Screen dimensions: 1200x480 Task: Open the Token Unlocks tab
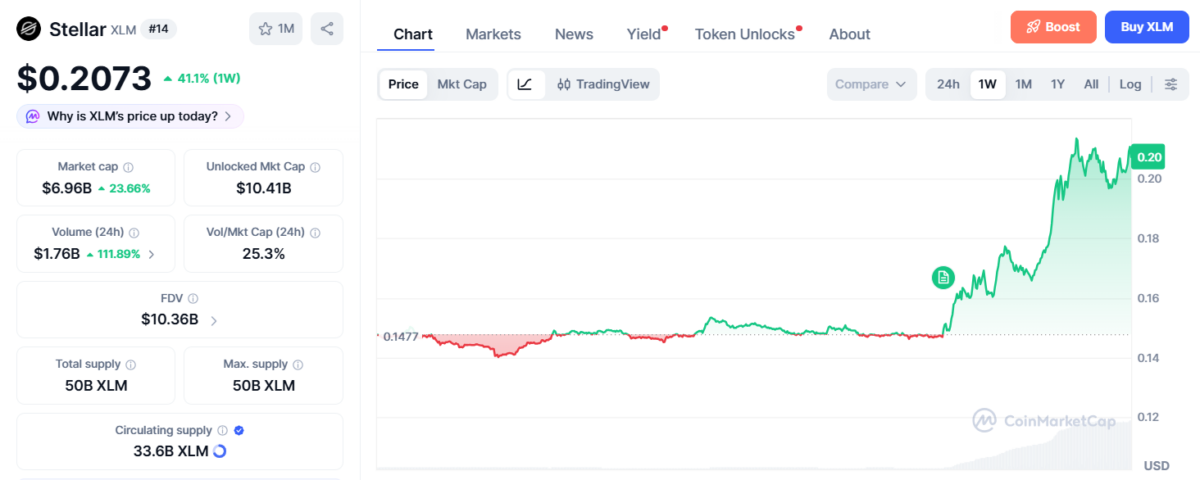[x=745, y=34]
